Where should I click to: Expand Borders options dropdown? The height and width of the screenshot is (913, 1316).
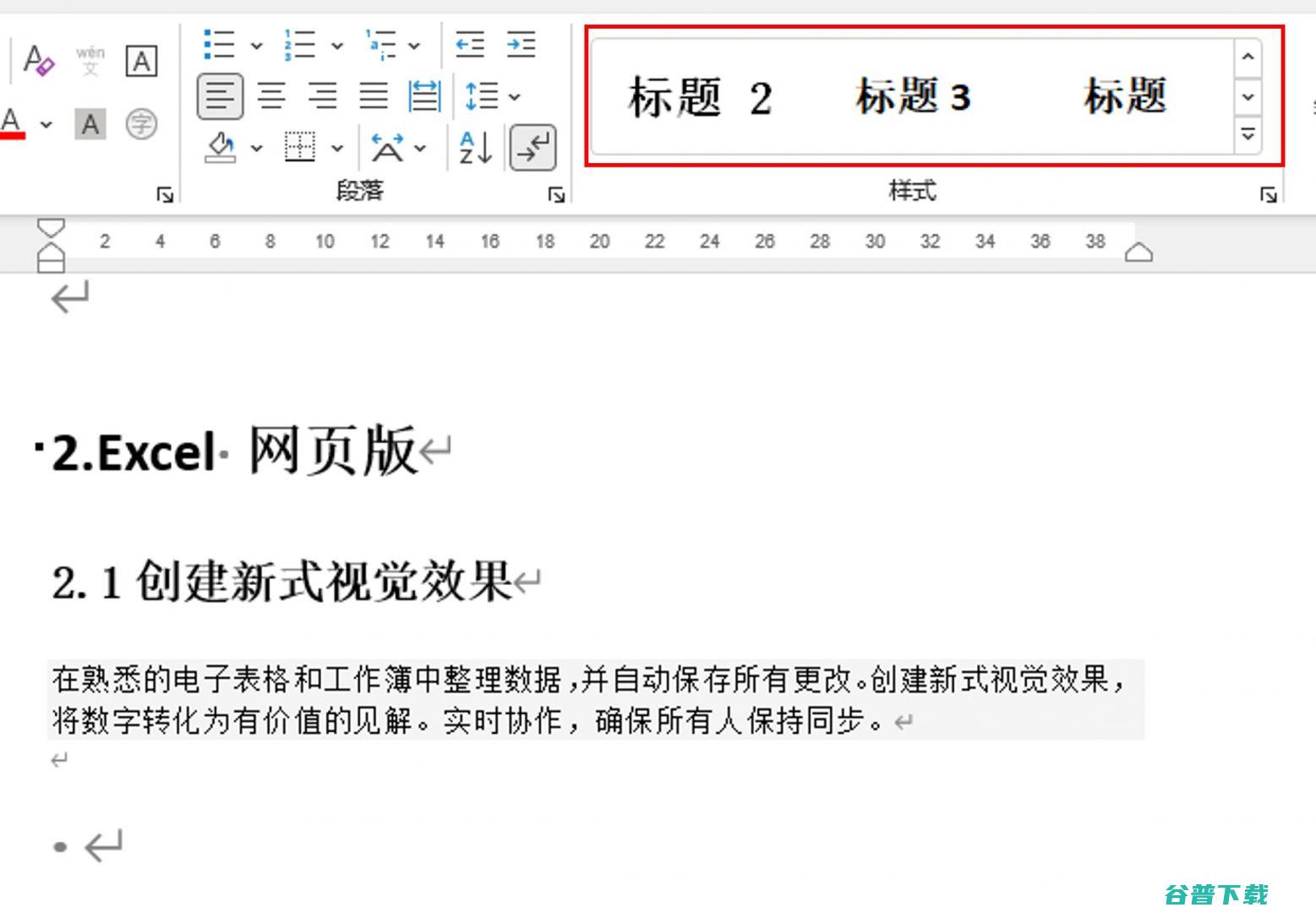[x=336, y=148]
